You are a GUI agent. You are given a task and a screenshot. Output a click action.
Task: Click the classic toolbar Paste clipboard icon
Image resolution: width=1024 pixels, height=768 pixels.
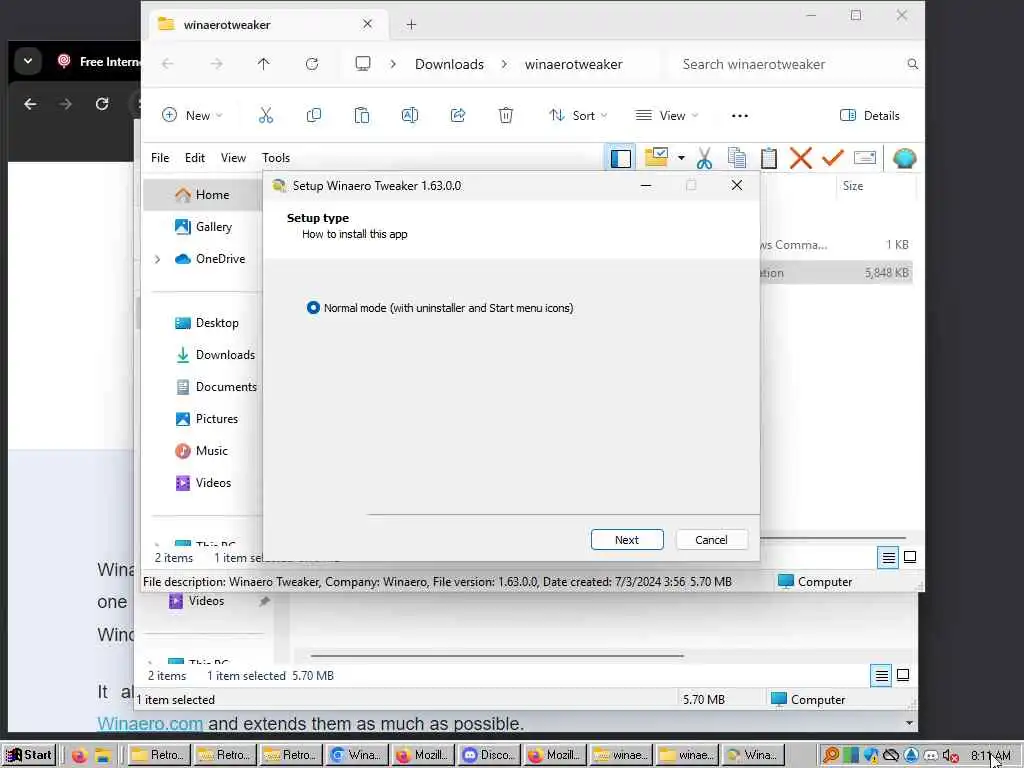(769, 158)
